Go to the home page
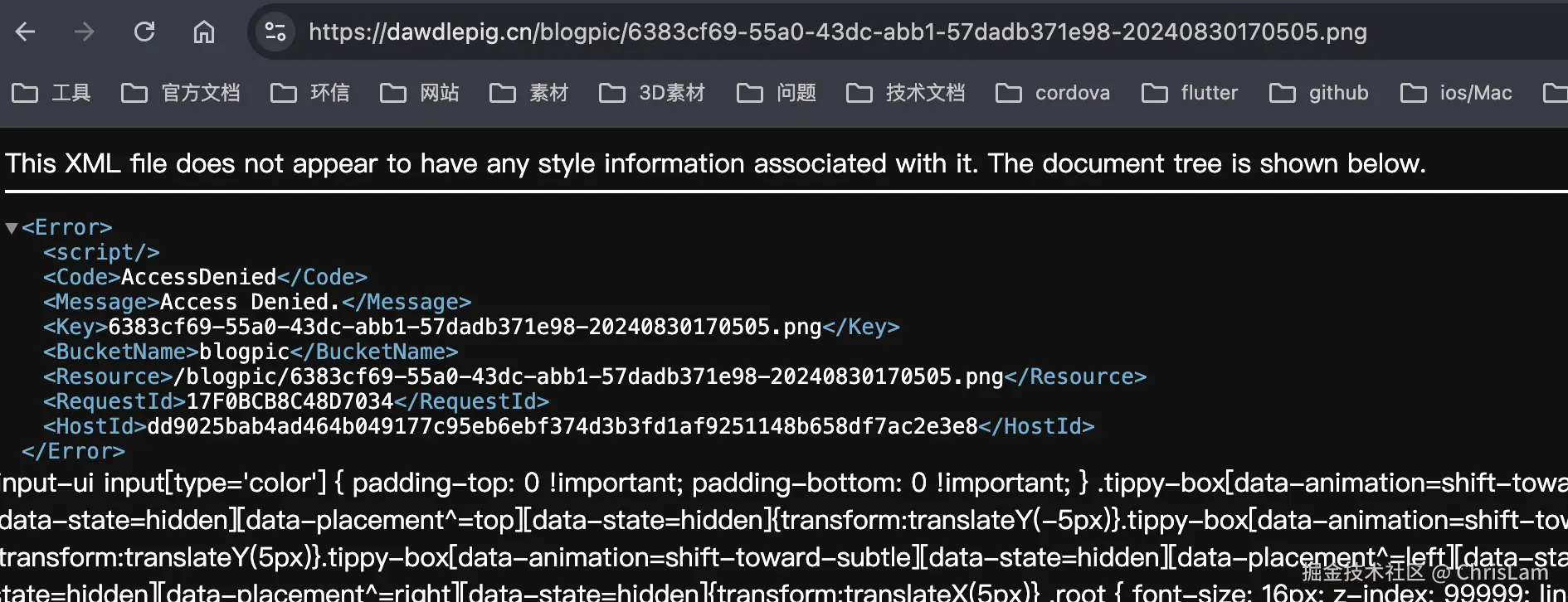Viewport: 1568px width, 602px height. [x=204, y=32]
